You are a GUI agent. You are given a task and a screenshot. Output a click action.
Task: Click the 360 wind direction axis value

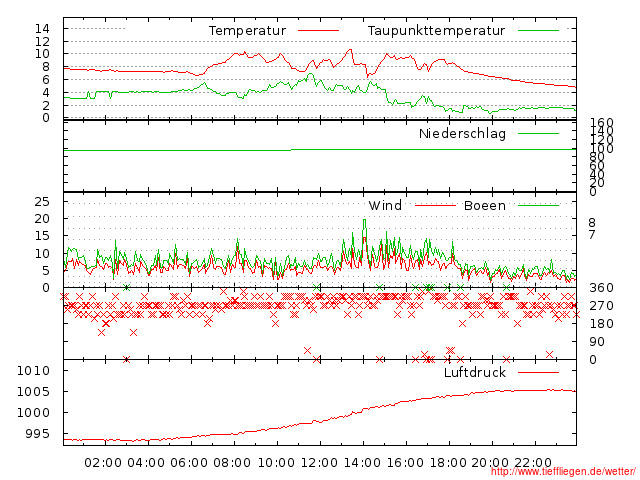point(601,288)
